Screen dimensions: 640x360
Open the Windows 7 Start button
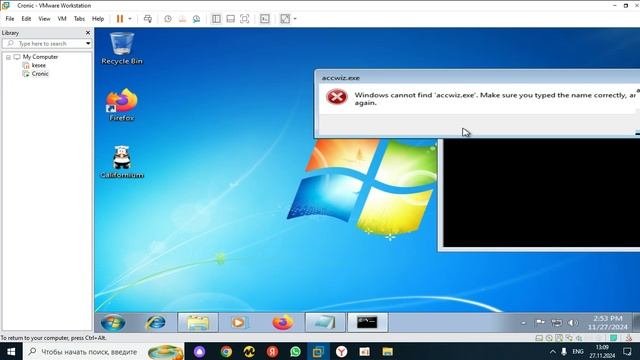[113, 323]
